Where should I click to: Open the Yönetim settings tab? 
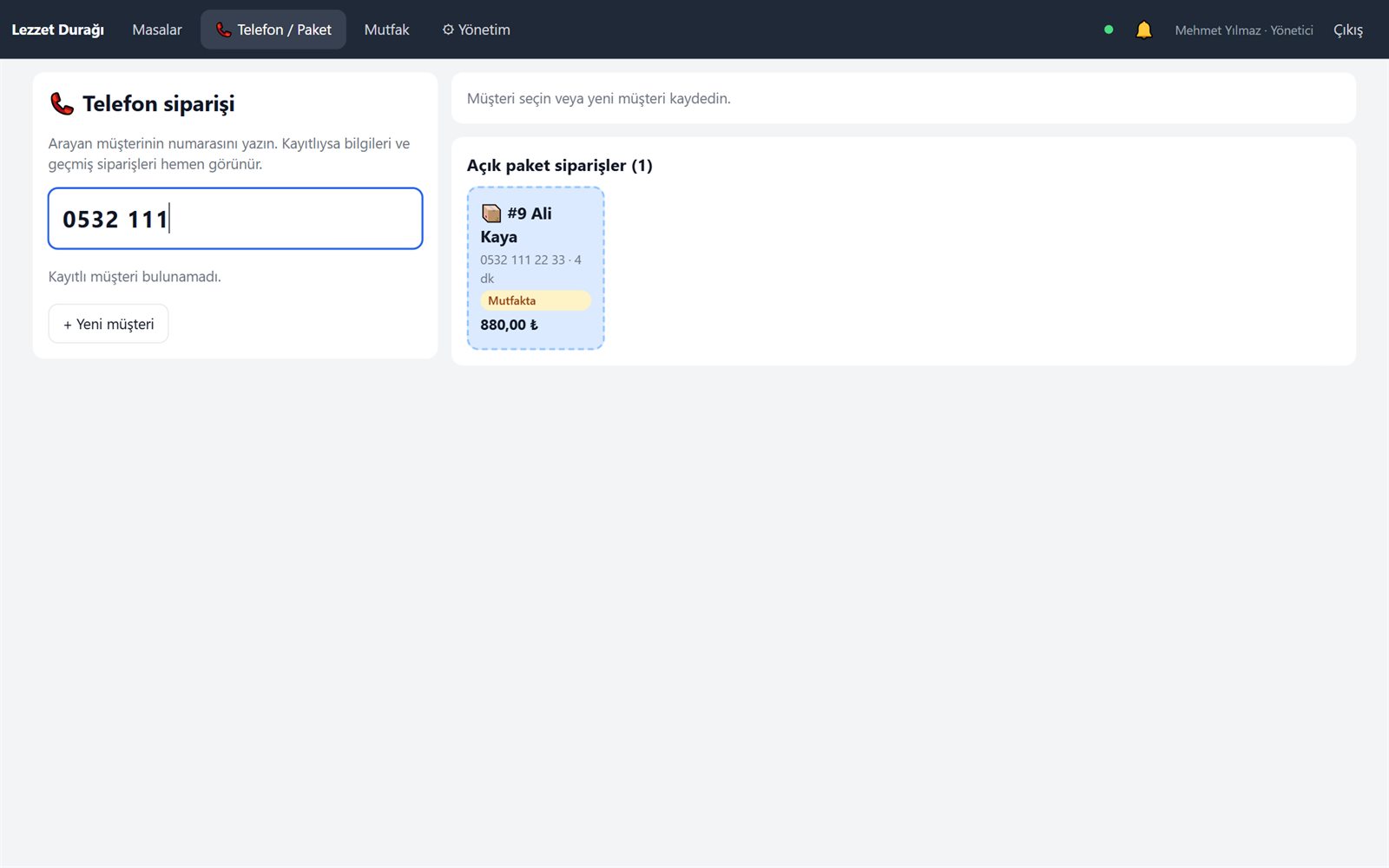[476, 30]
